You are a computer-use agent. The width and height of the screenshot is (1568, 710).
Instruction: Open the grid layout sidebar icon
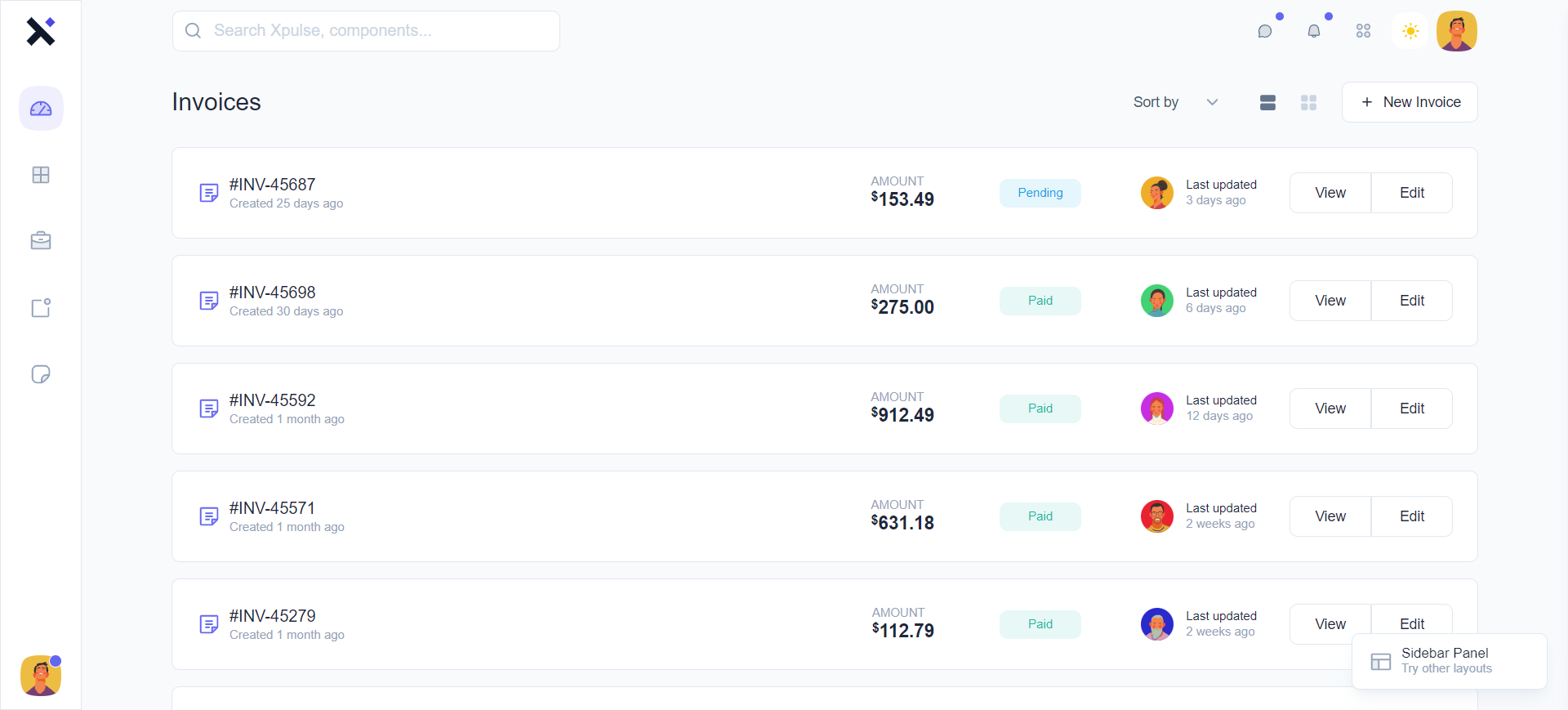(41, 175)
